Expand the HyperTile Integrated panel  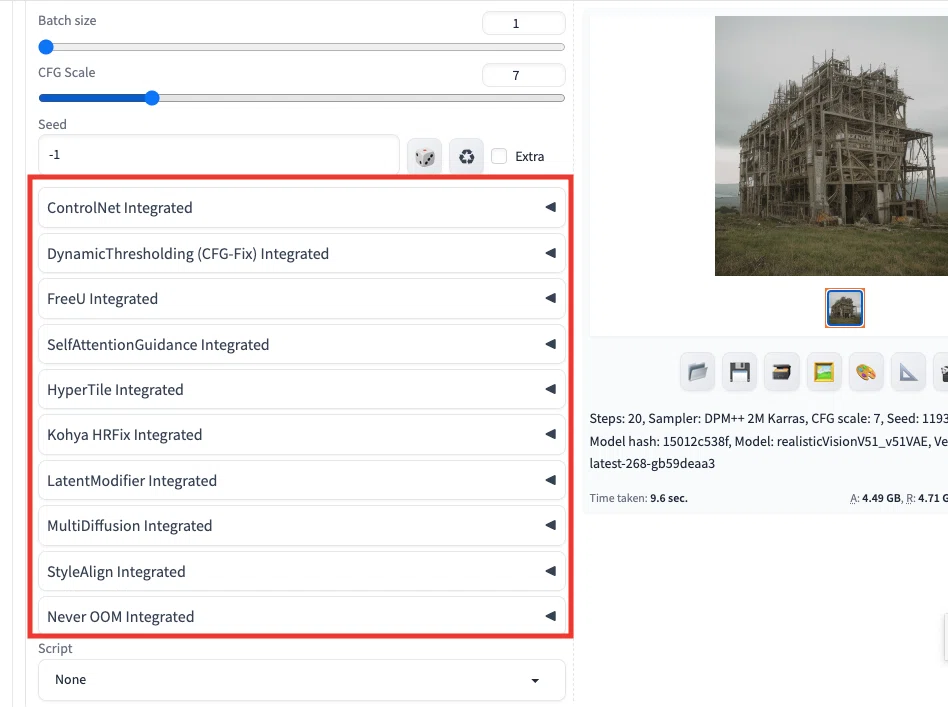click(x=302, y=389)
